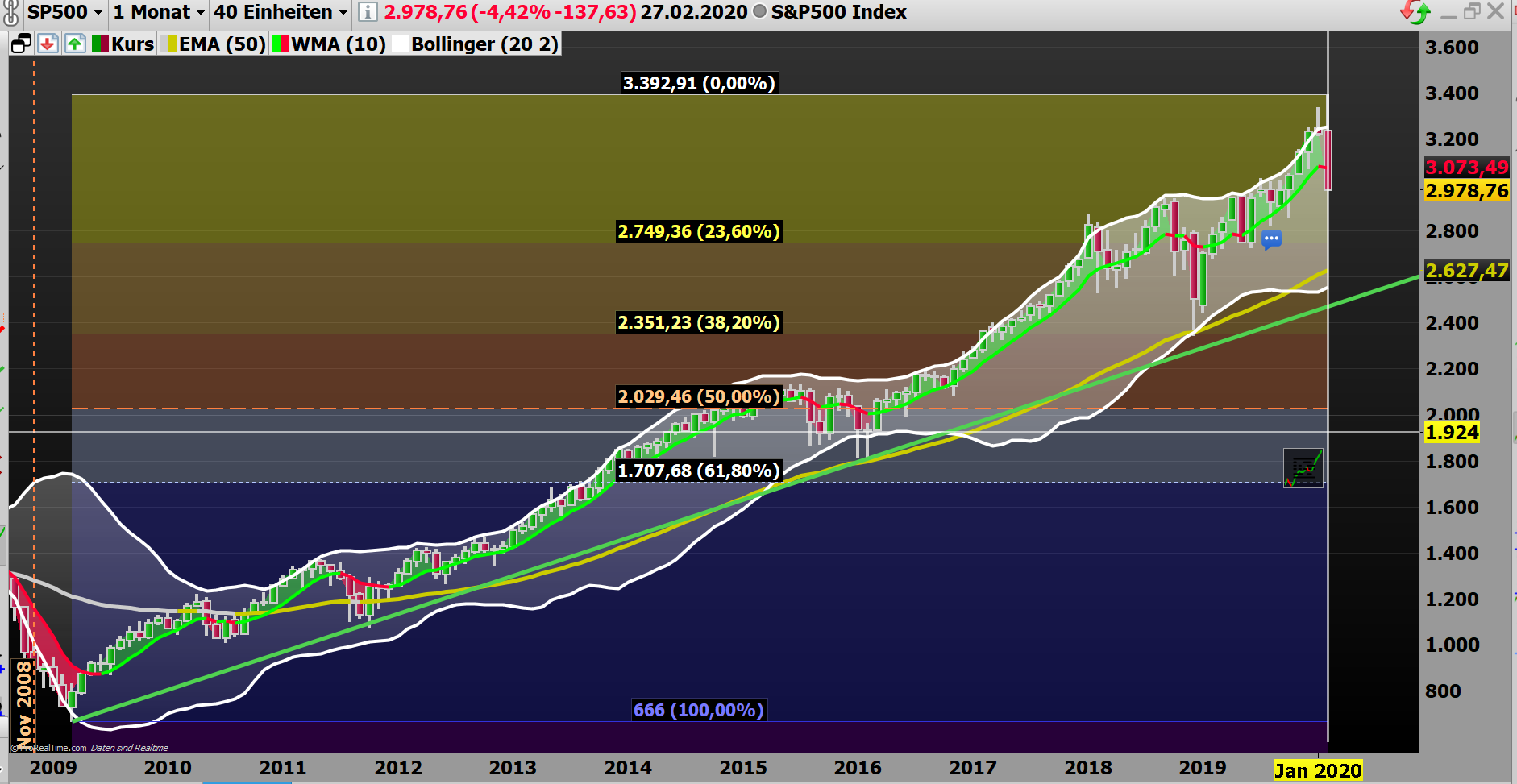Click the instrument info icon
The width and height of the screenshot is (1517, 784).
[367, 12]
